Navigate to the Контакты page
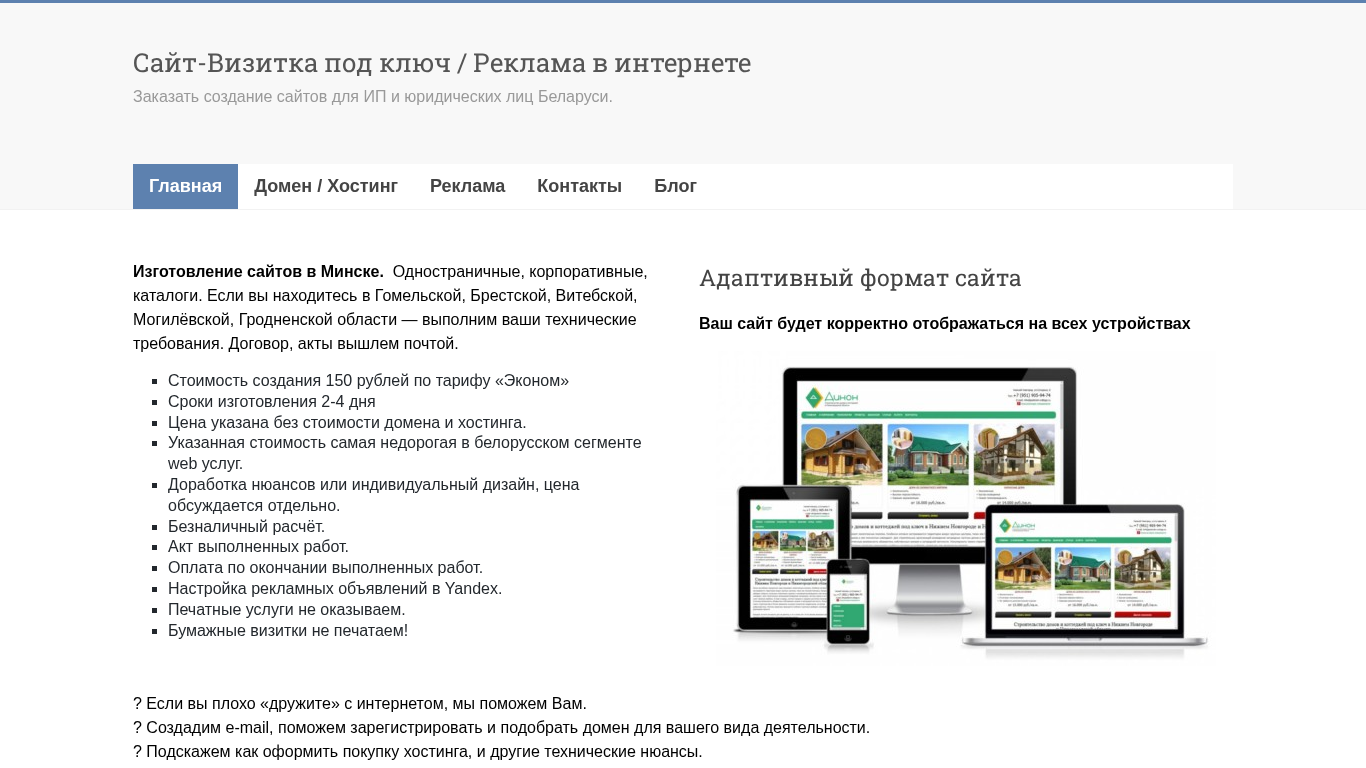The image size is (1366, 768). click(579, 186)
